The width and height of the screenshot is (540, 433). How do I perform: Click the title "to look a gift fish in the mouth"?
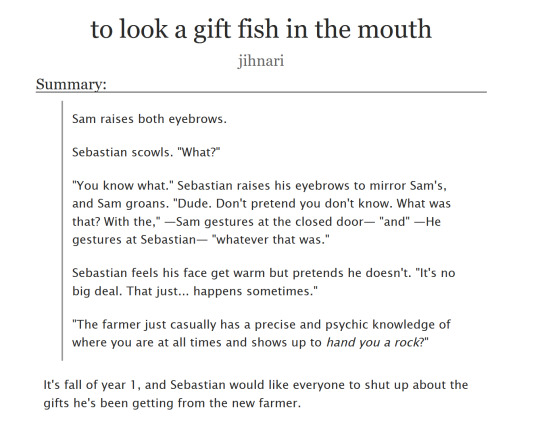261,30
